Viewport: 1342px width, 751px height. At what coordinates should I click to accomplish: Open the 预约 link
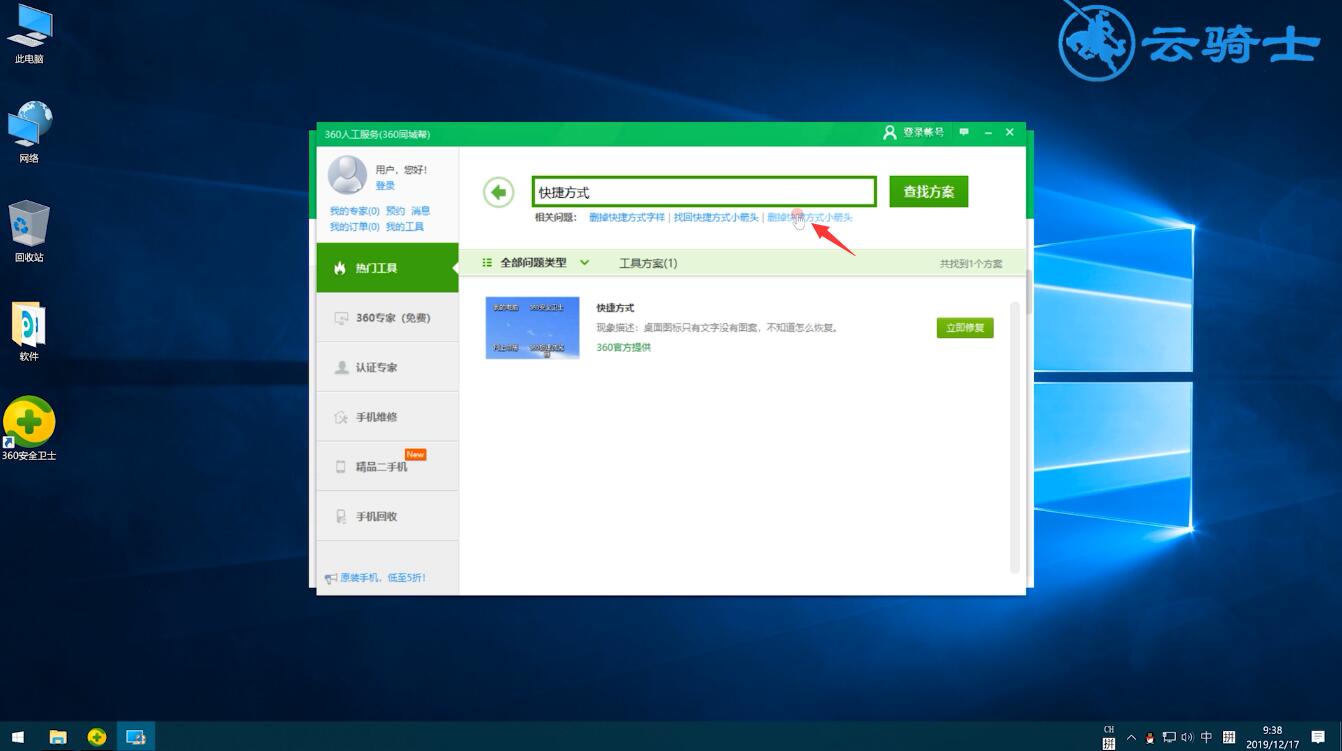pos(396,211)
